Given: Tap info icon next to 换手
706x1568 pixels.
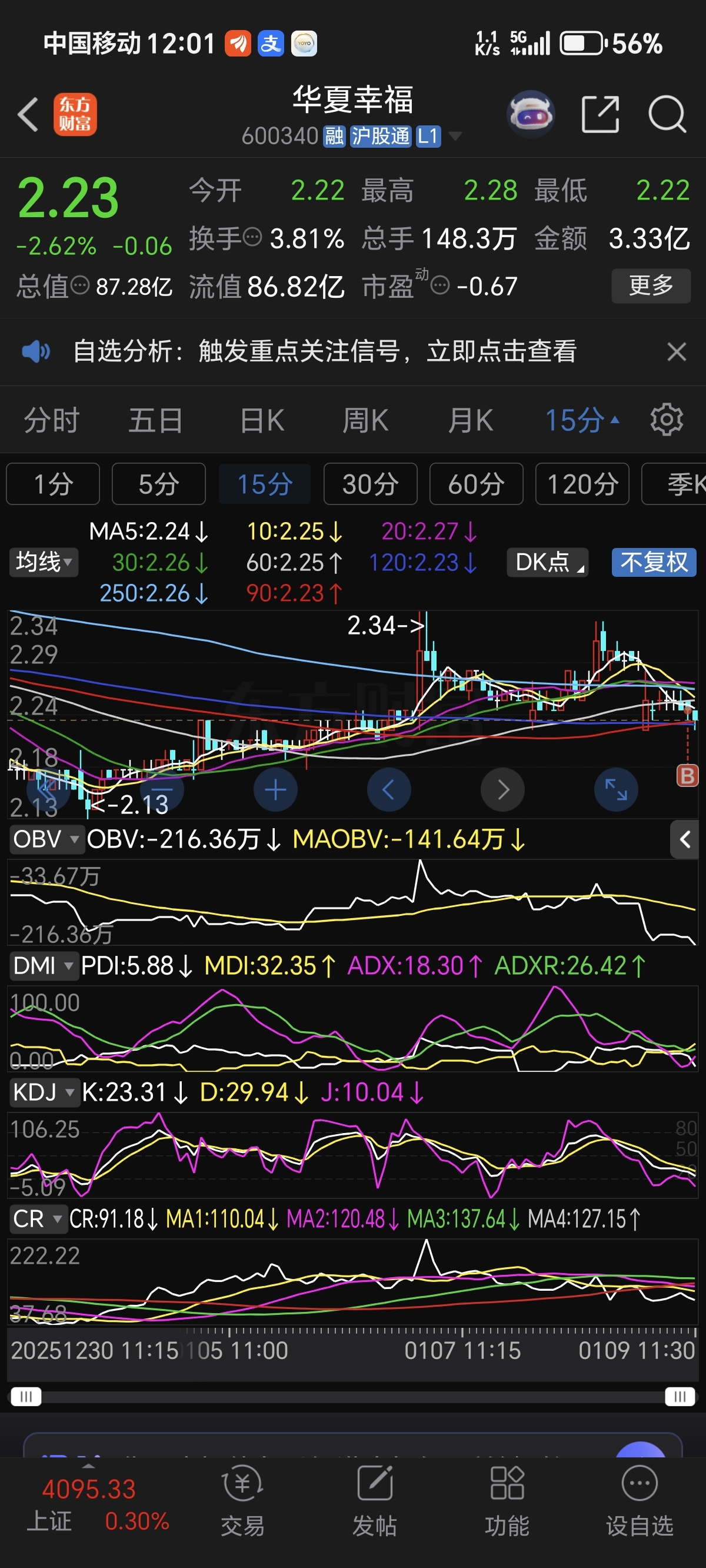Looking at the screenshot, I should click(x=252, y=236).
